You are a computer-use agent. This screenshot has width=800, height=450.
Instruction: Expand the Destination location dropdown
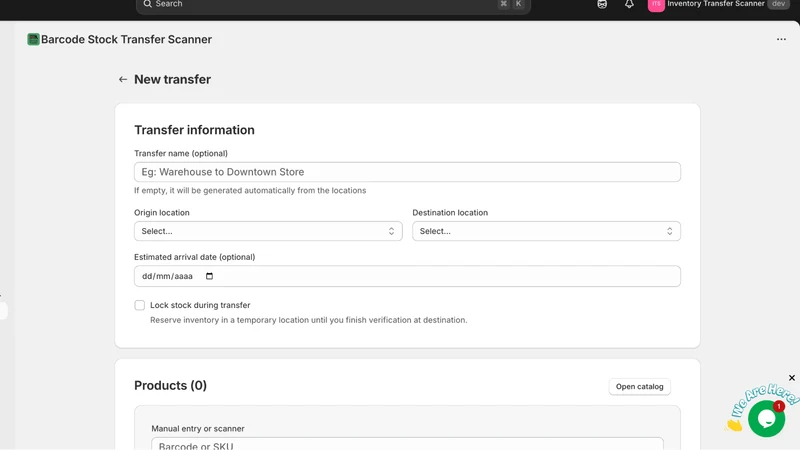tap(546, 231)
